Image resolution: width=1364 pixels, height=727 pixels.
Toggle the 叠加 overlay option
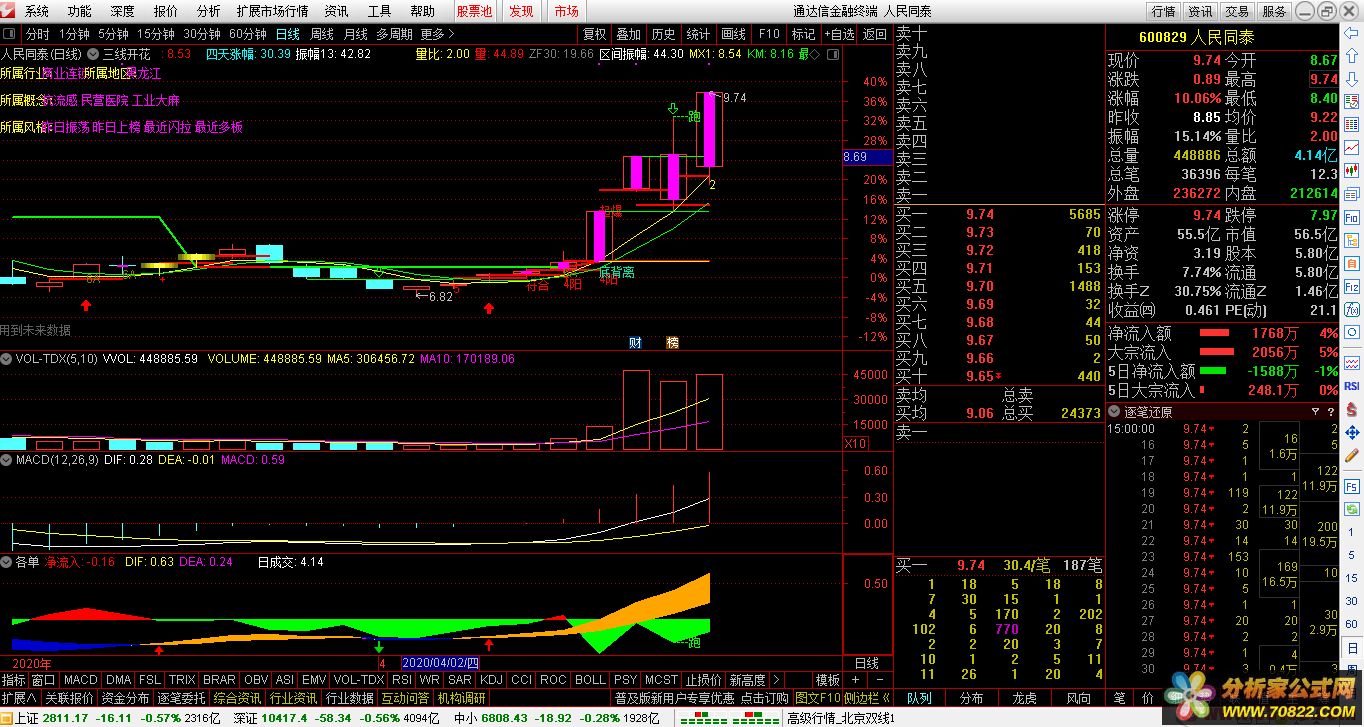[629, 34]
